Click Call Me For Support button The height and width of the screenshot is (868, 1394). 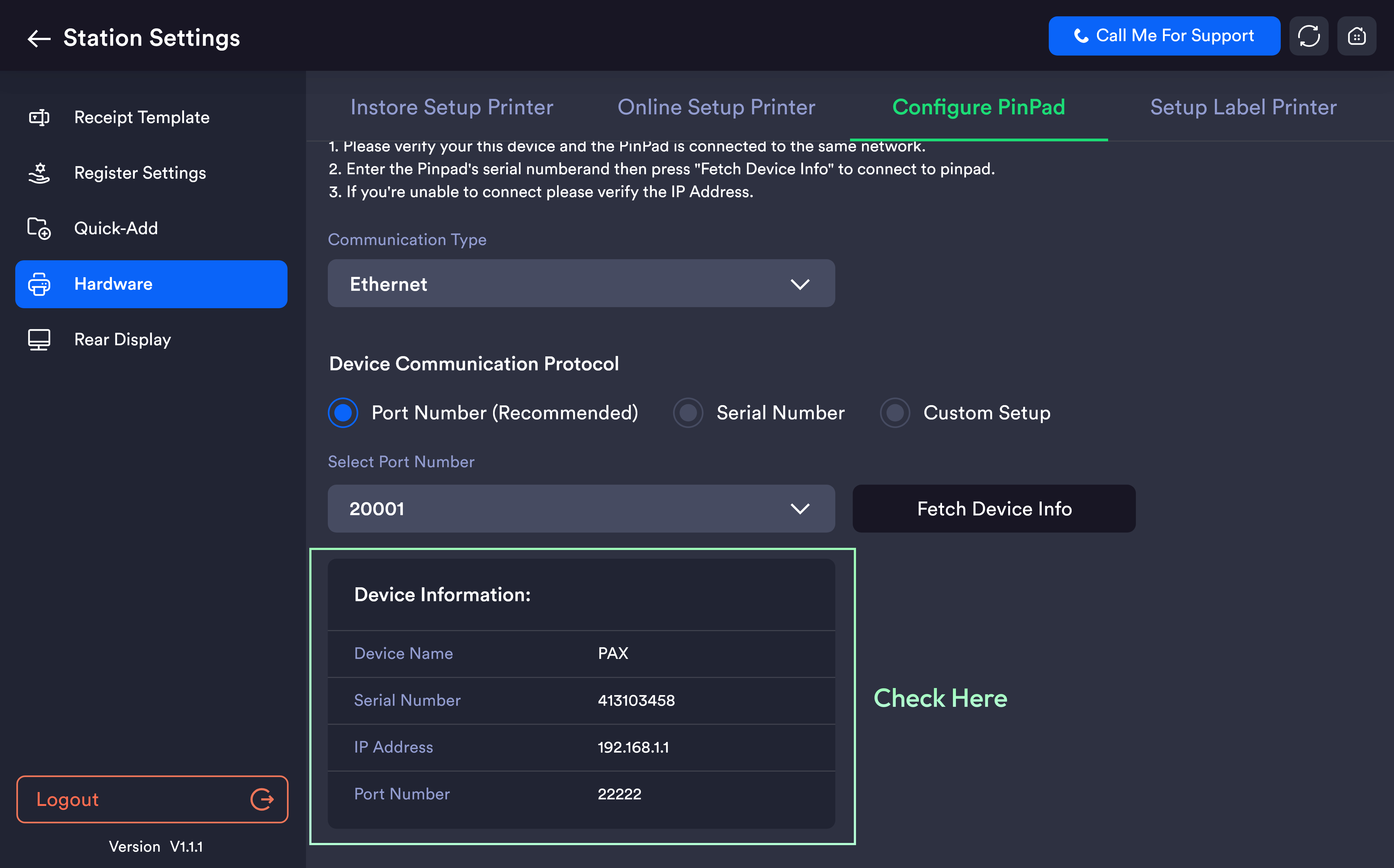pyautogui.click(x=1164, y=36)
